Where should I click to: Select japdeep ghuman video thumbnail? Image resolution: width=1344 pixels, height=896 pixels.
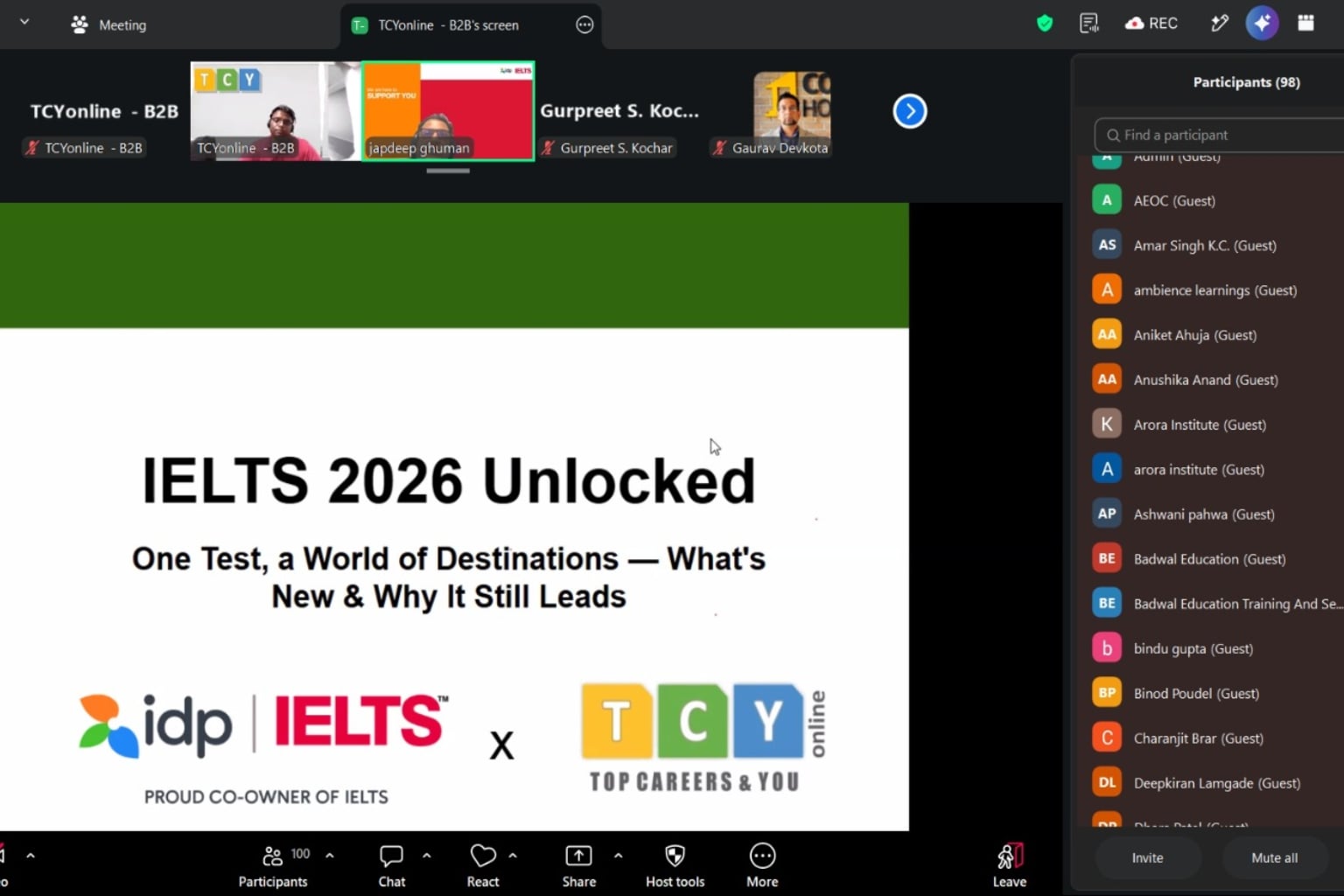tap(448, 111)
